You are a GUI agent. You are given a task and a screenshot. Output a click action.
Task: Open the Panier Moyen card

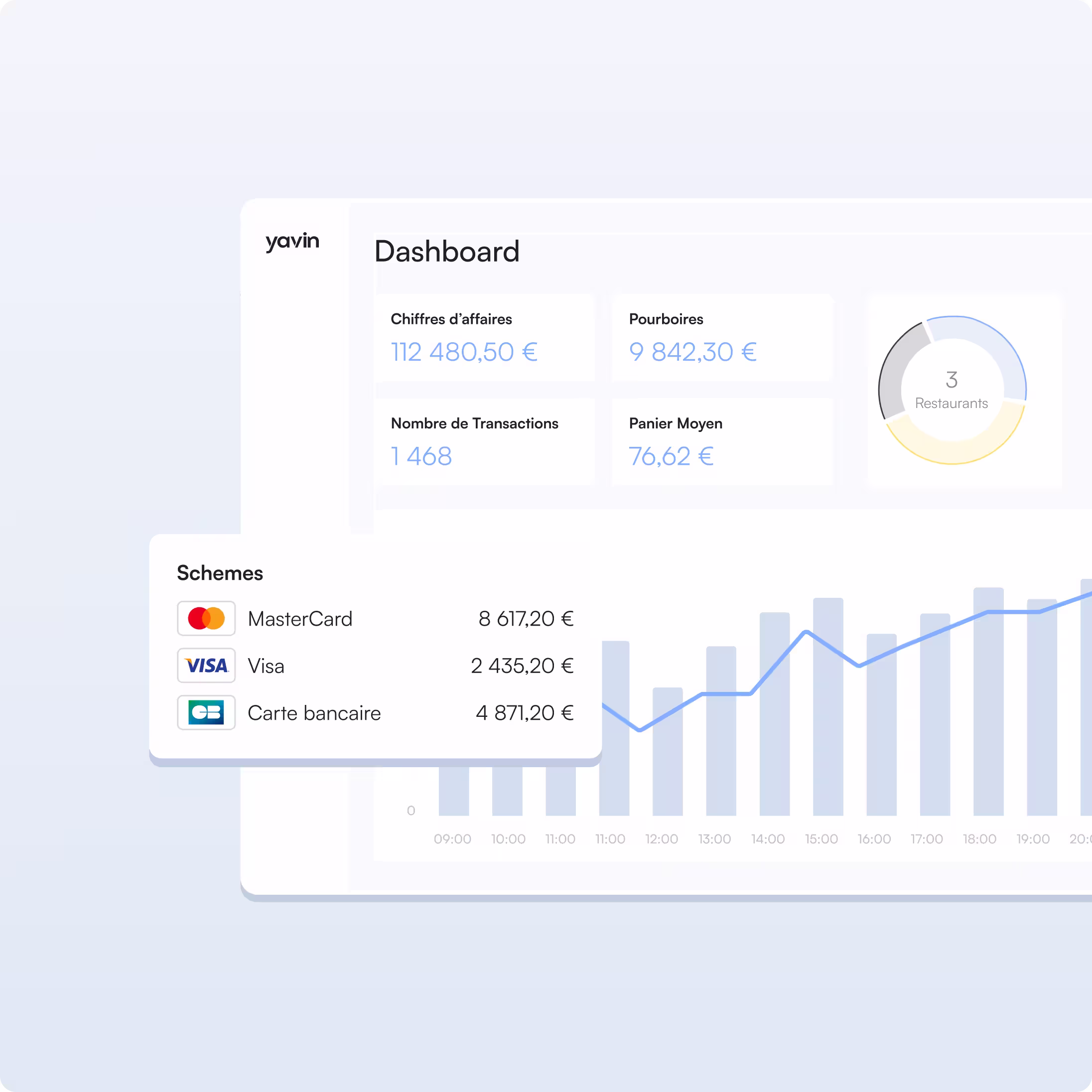click(722, 441)
